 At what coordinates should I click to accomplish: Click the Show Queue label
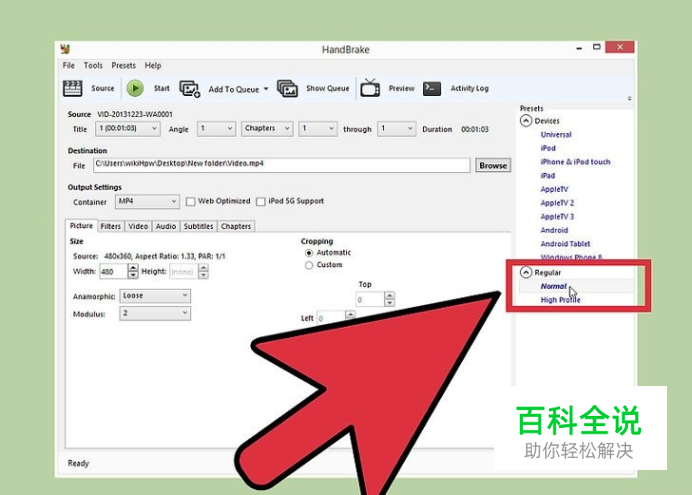[x=327, y=88]
